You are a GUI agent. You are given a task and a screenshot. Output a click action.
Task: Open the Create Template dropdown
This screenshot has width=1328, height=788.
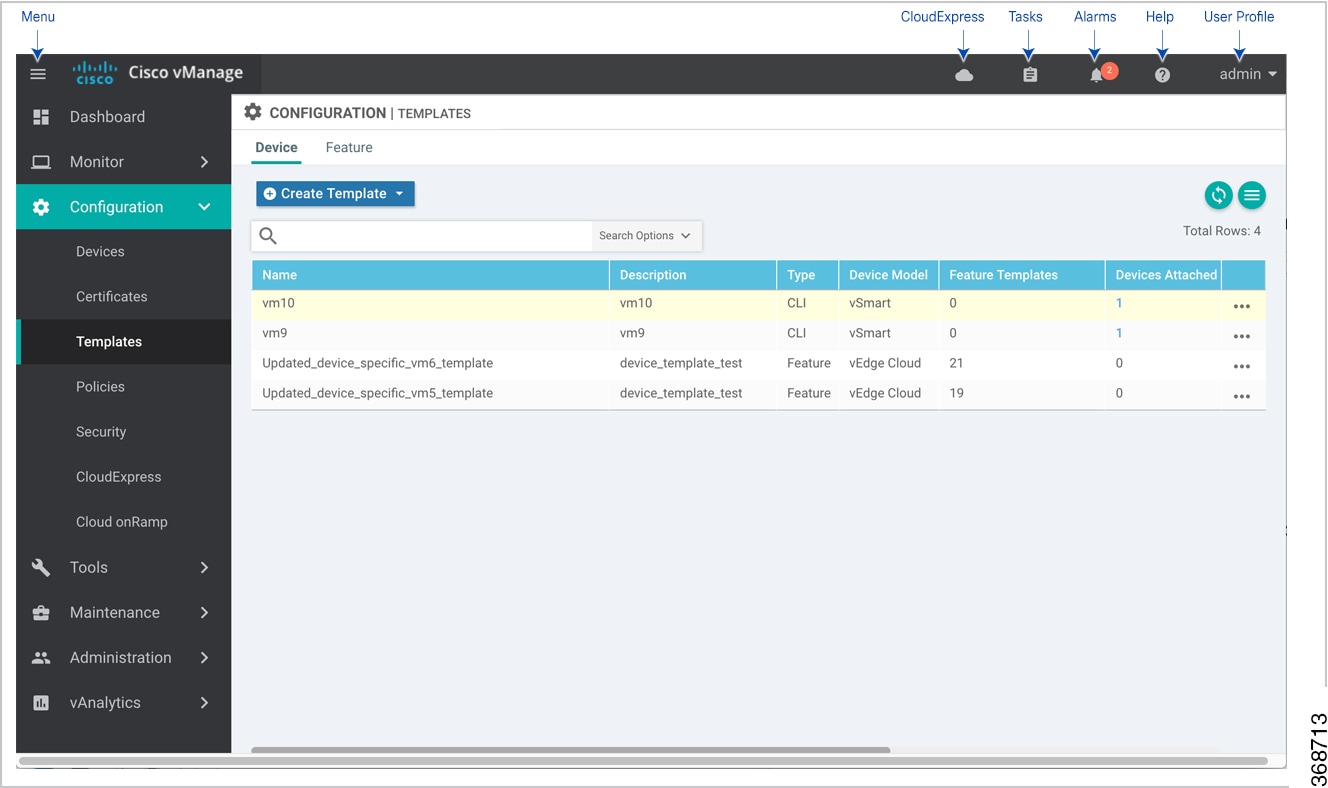[335, 194]
